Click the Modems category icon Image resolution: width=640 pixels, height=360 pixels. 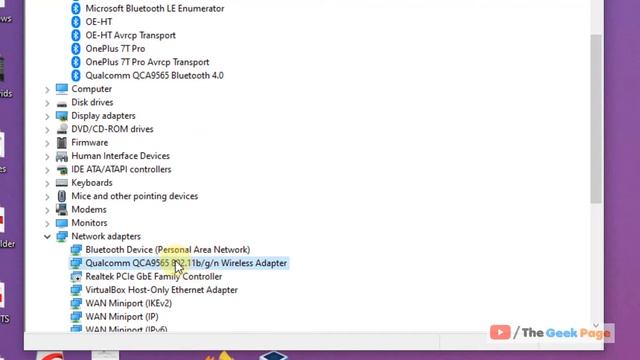coord(62,209)
